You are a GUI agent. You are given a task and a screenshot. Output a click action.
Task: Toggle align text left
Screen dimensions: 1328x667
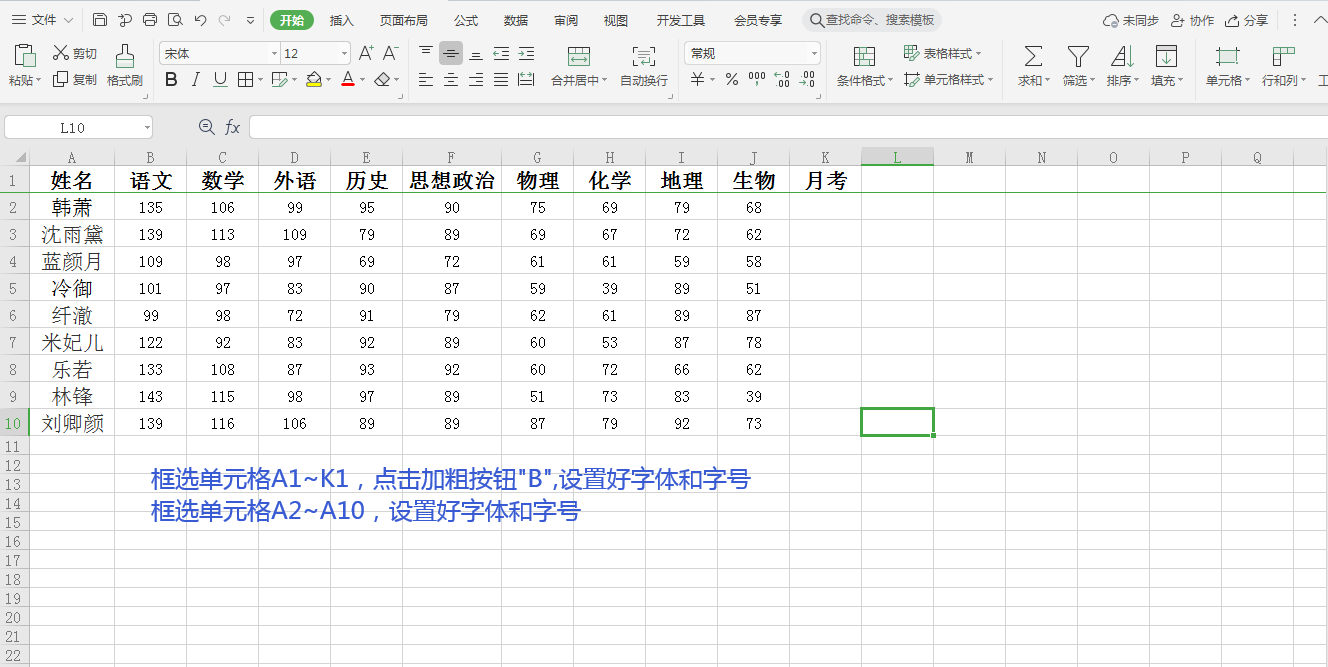click(x=426, y=80)
